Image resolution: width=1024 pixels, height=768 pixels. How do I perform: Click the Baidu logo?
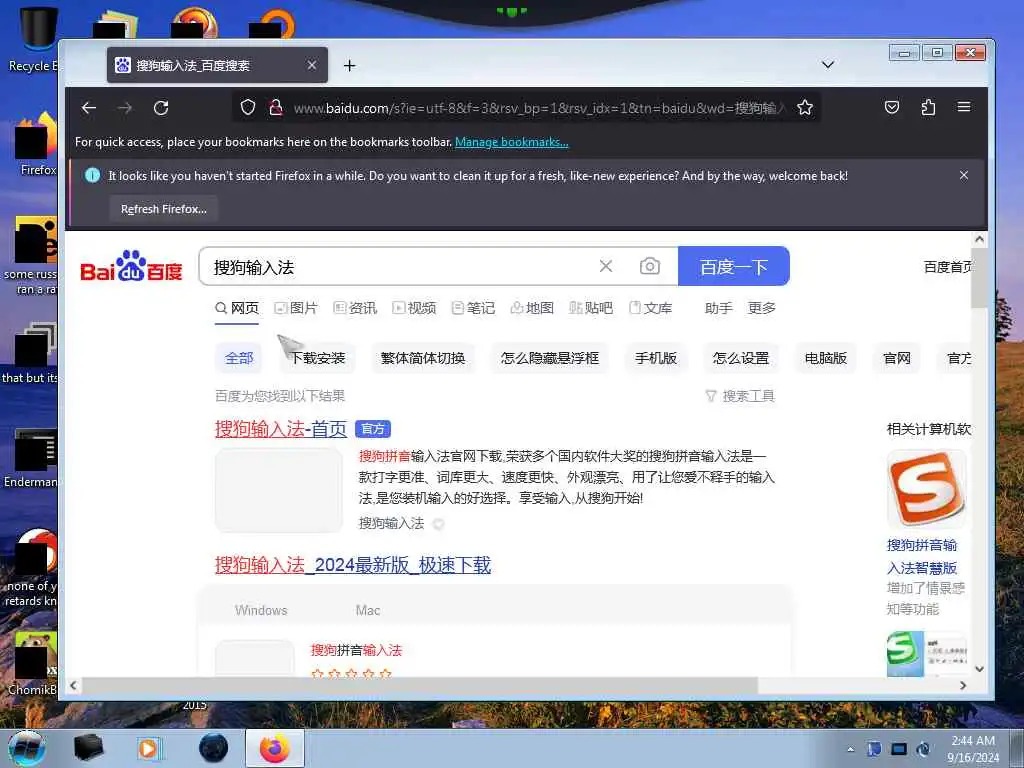coord(131,266)
